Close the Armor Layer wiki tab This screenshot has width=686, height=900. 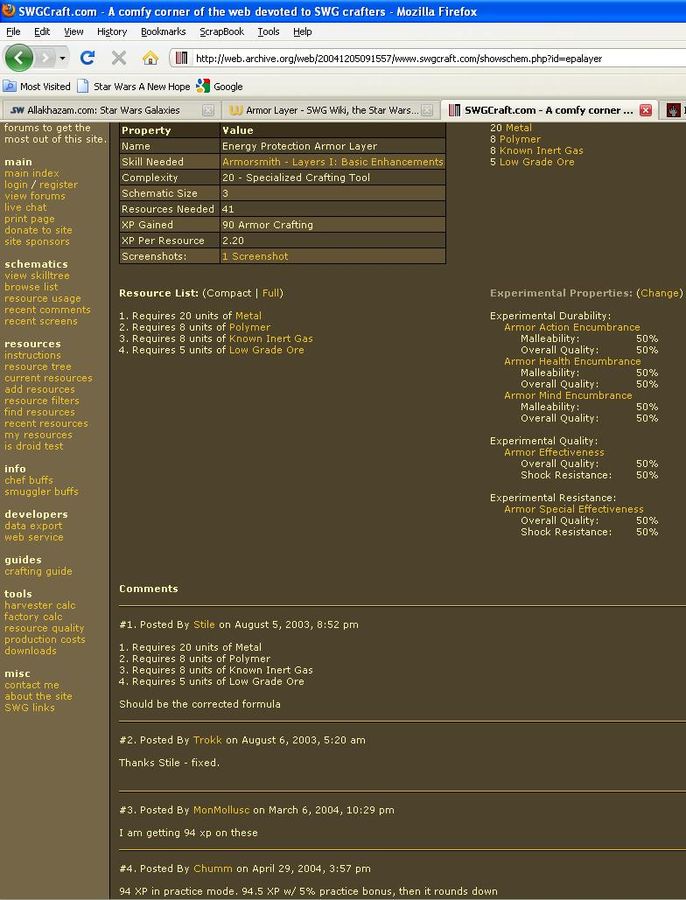pyautogui.click(x=427, y=110)
